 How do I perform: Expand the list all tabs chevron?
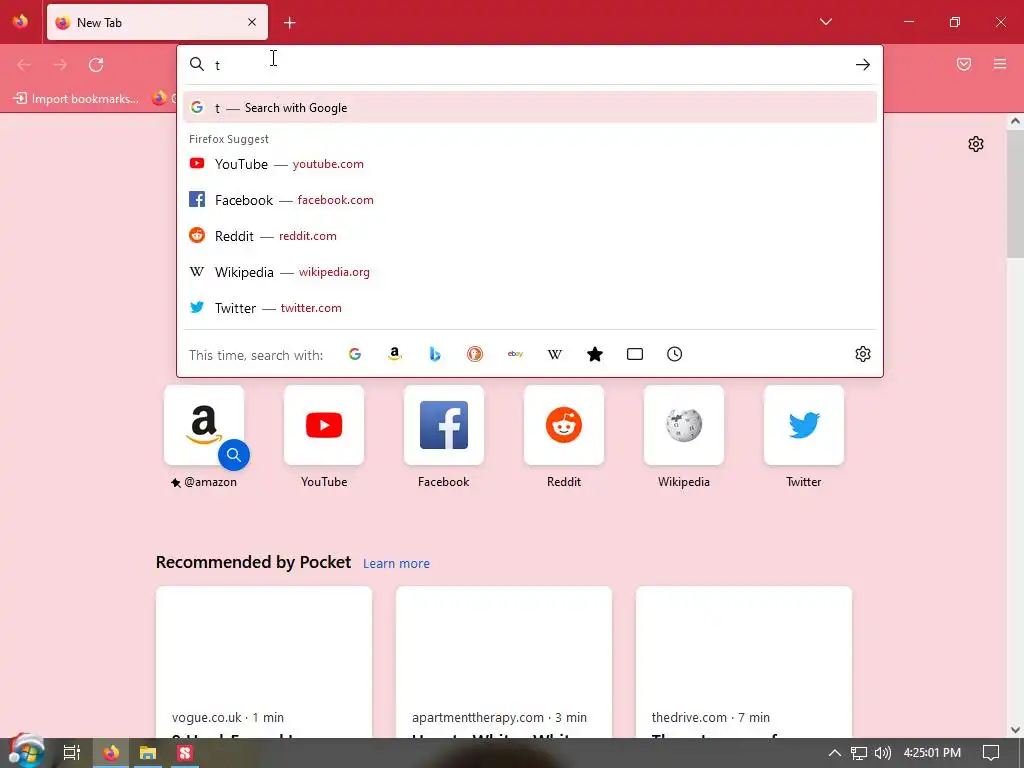(x=825, y=22)
